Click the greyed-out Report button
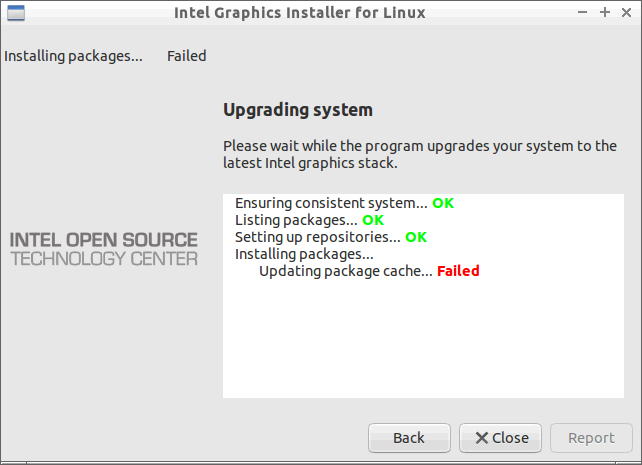 591,438
